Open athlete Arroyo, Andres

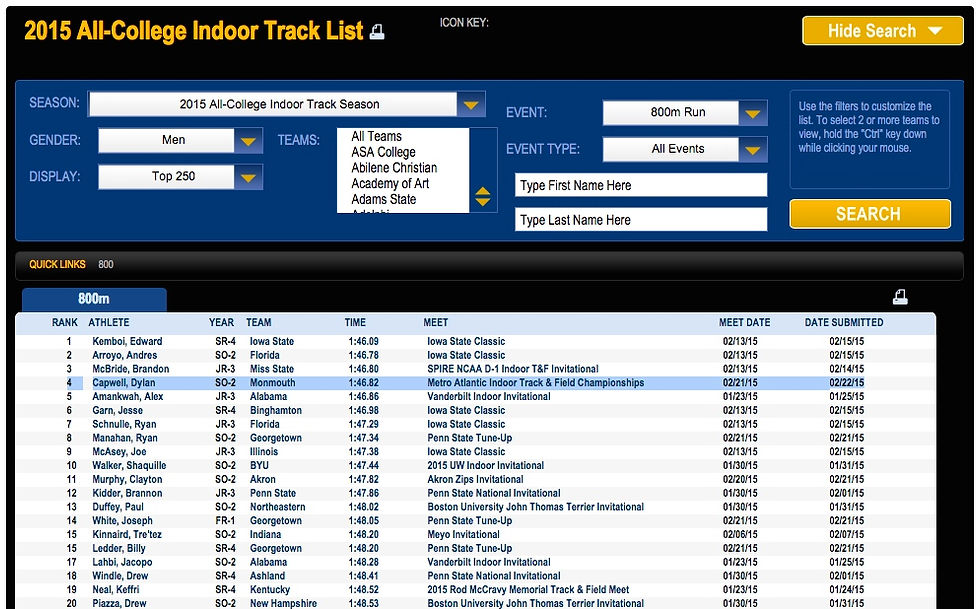coord(124,355)
